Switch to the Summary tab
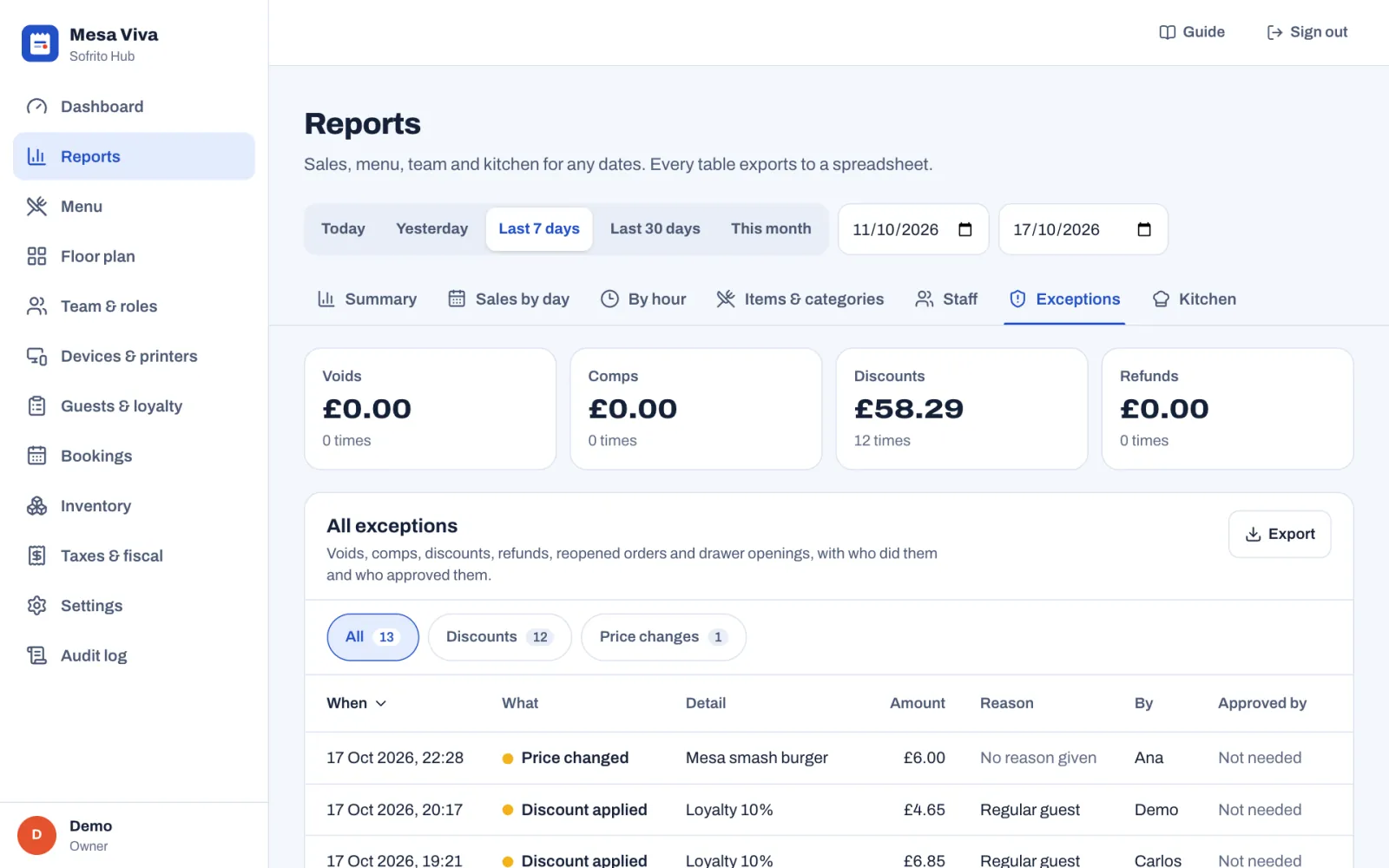The image size is (1389, 868). [367, 299]
